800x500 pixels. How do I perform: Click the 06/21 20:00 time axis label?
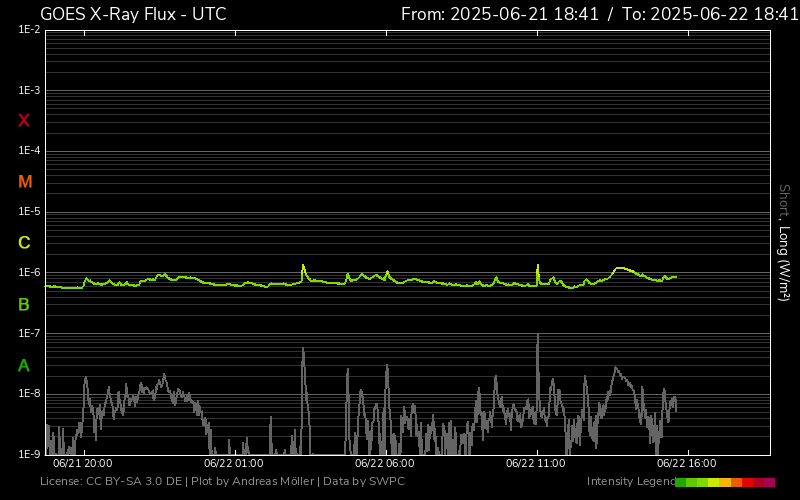82,463
